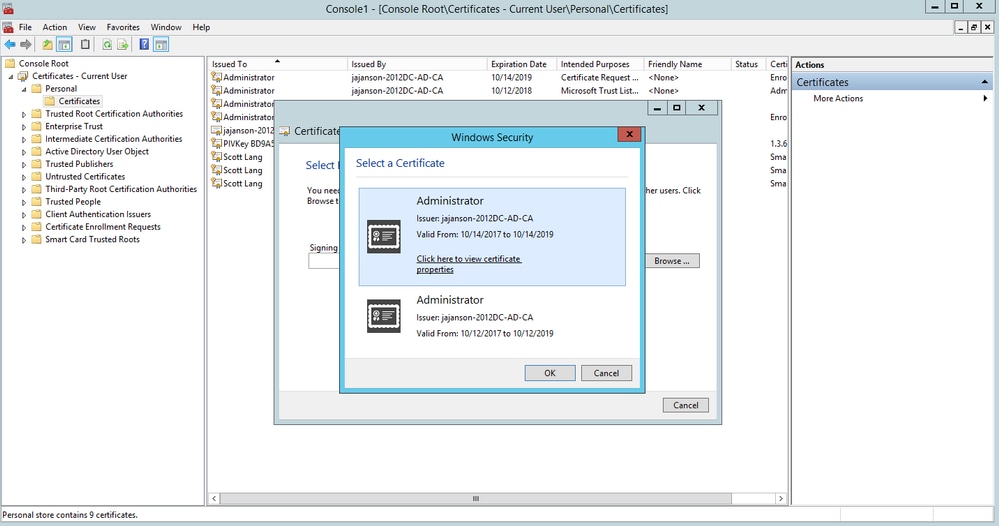Click the horizontal scrollbar left arrow

point(214,499)
